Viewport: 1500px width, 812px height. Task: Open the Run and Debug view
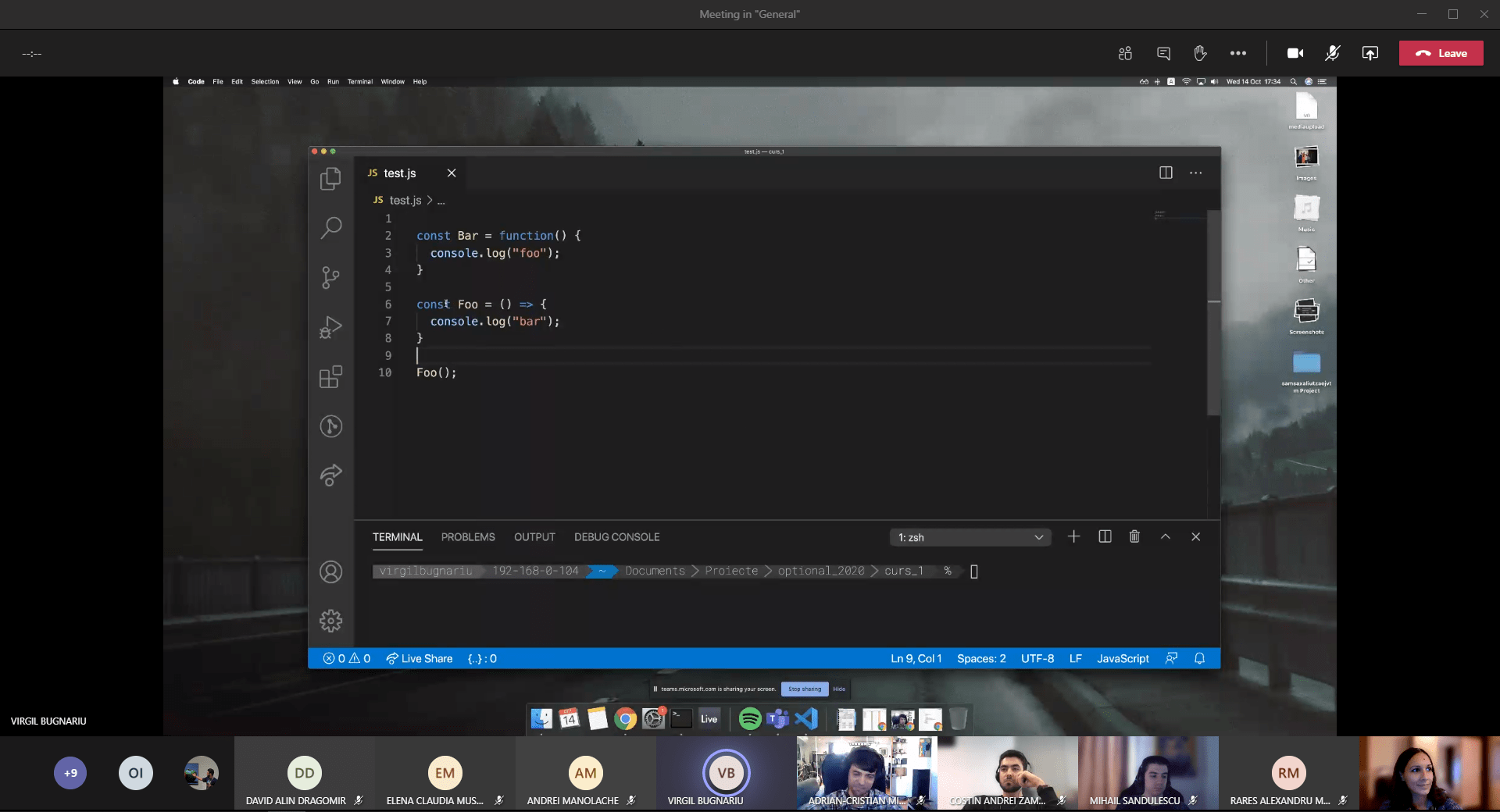(330, 327)
